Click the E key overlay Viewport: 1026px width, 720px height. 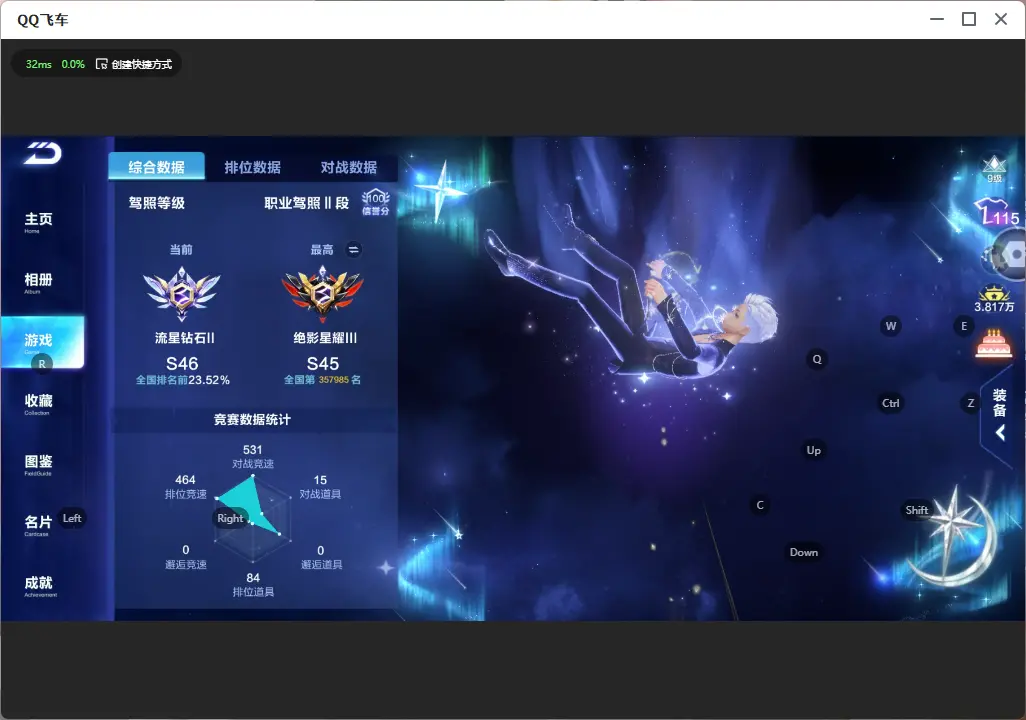[x=964, y=326]
